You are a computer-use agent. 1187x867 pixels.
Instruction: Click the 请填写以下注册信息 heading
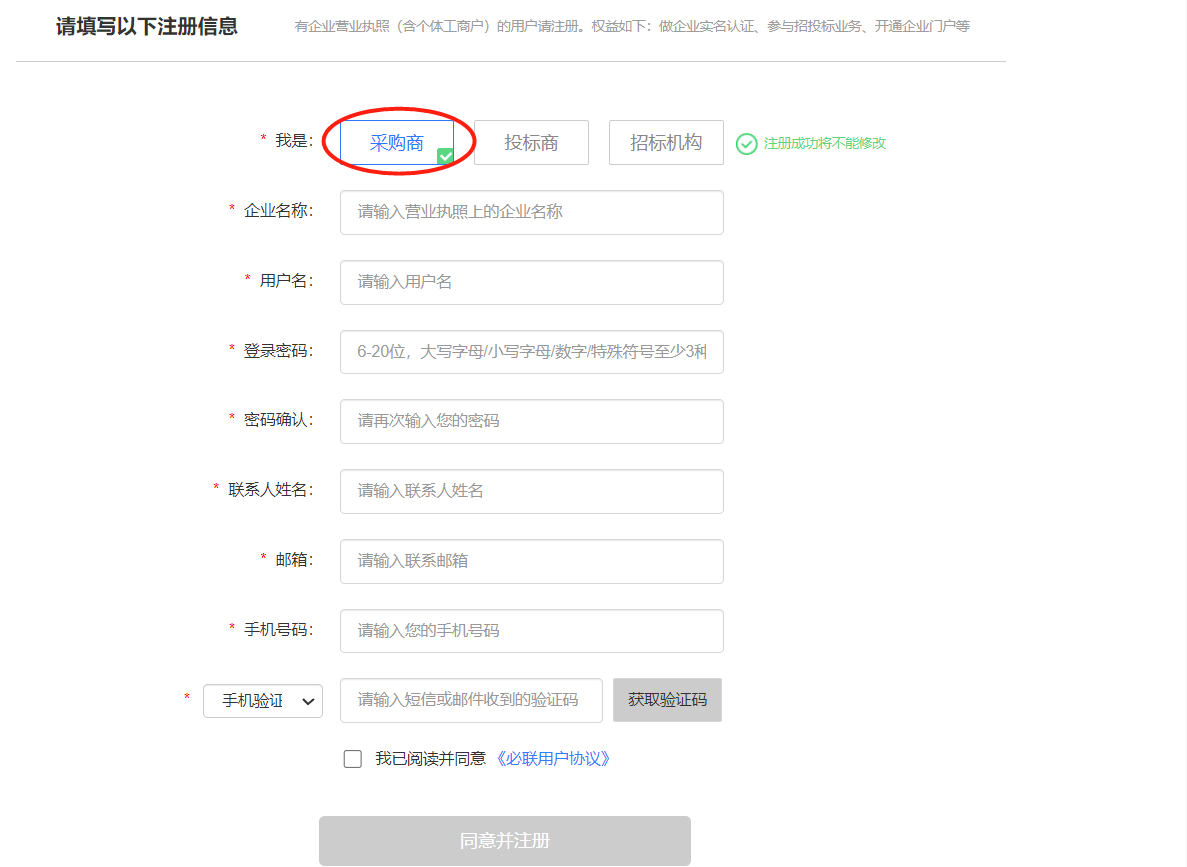pyautogui.click(x=147, y=26)
